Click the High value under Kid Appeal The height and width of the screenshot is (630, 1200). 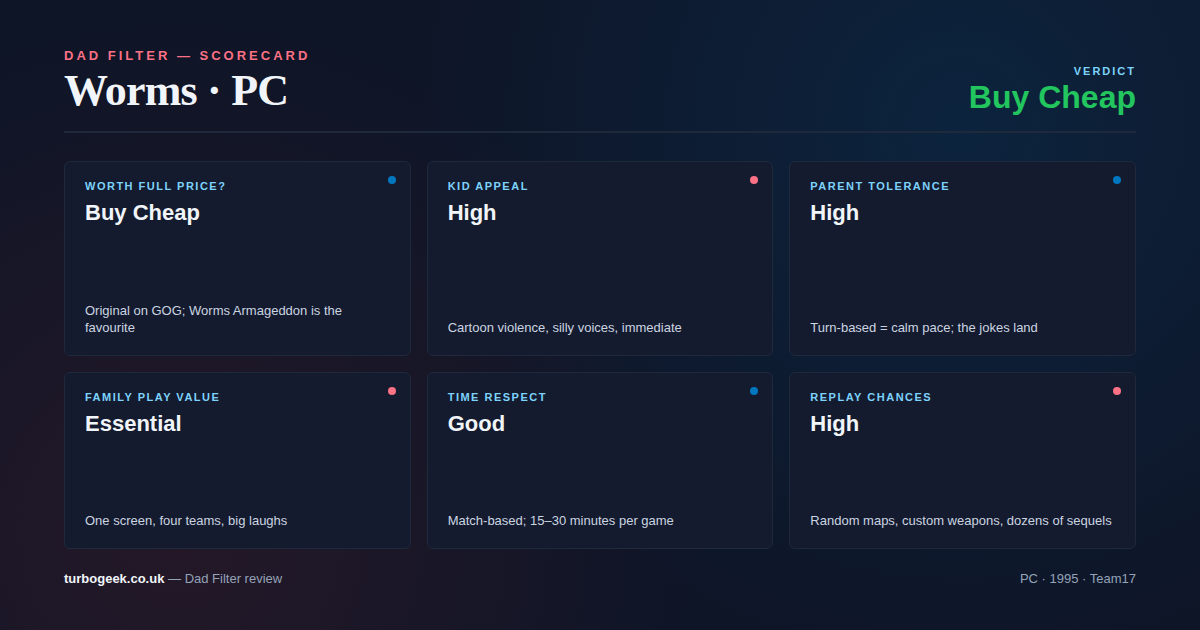[x=472, y=212]
